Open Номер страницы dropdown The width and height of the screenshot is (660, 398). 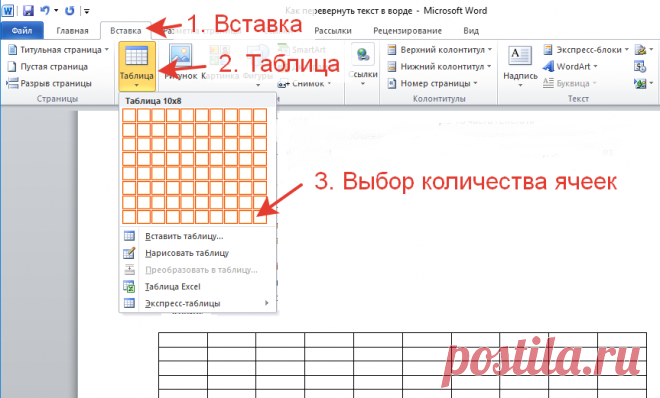point(433,83)
